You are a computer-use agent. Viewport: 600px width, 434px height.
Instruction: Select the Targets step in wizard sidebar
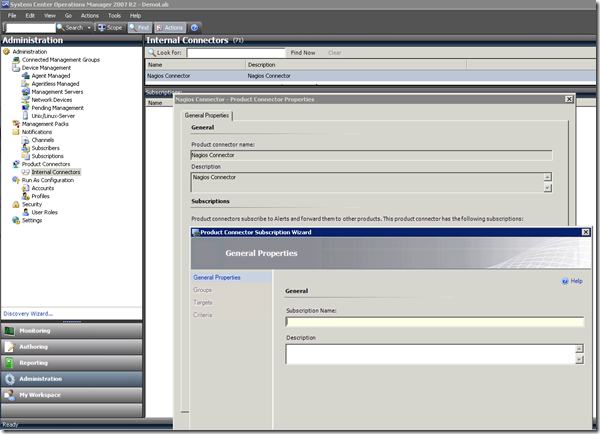coord(202,303)
